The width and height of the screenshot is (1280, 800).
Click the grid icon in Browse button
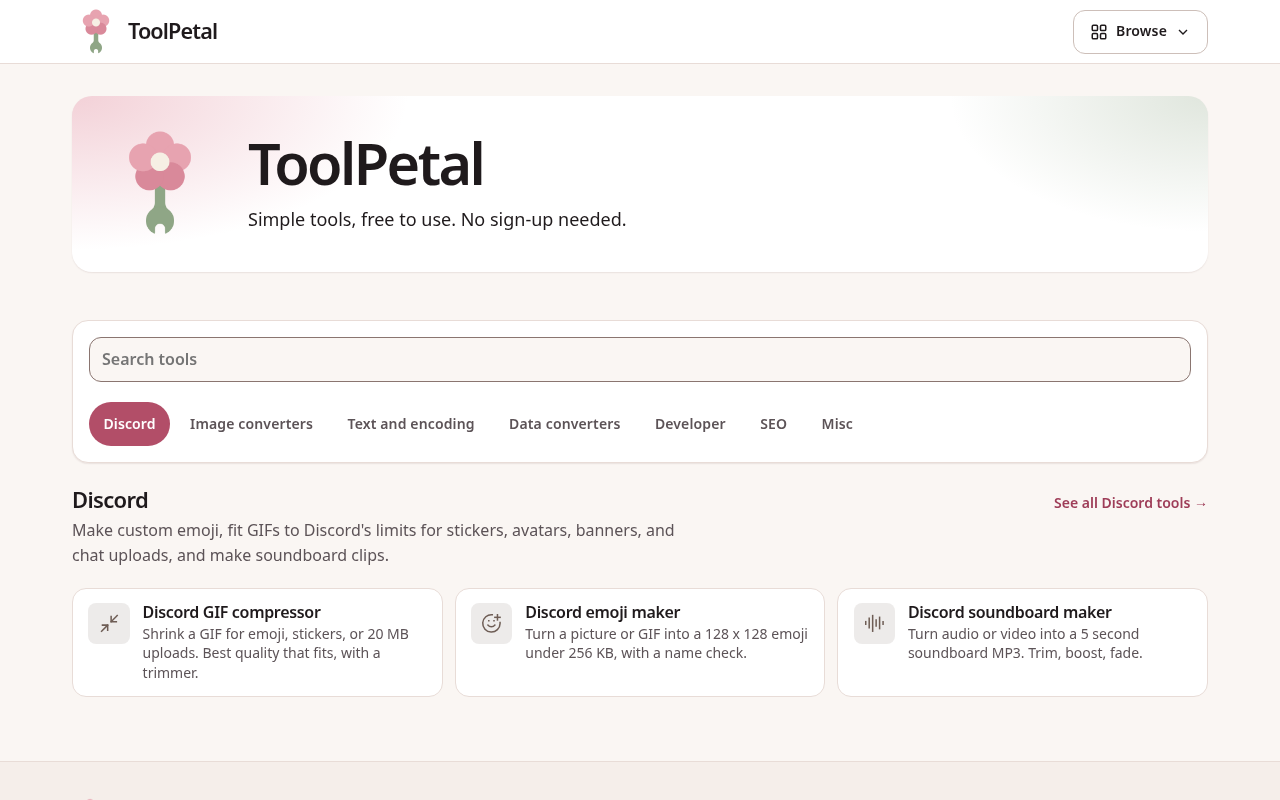pyautogui.click(x=1099, y=32)
